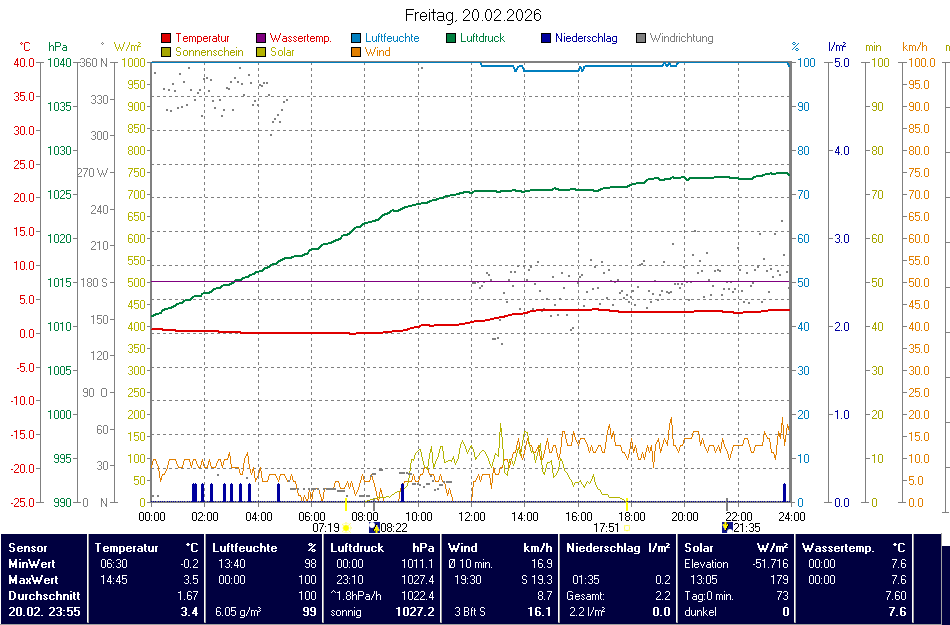
Task: Click the moonset icon at 21:35
Action: [727, 527]
